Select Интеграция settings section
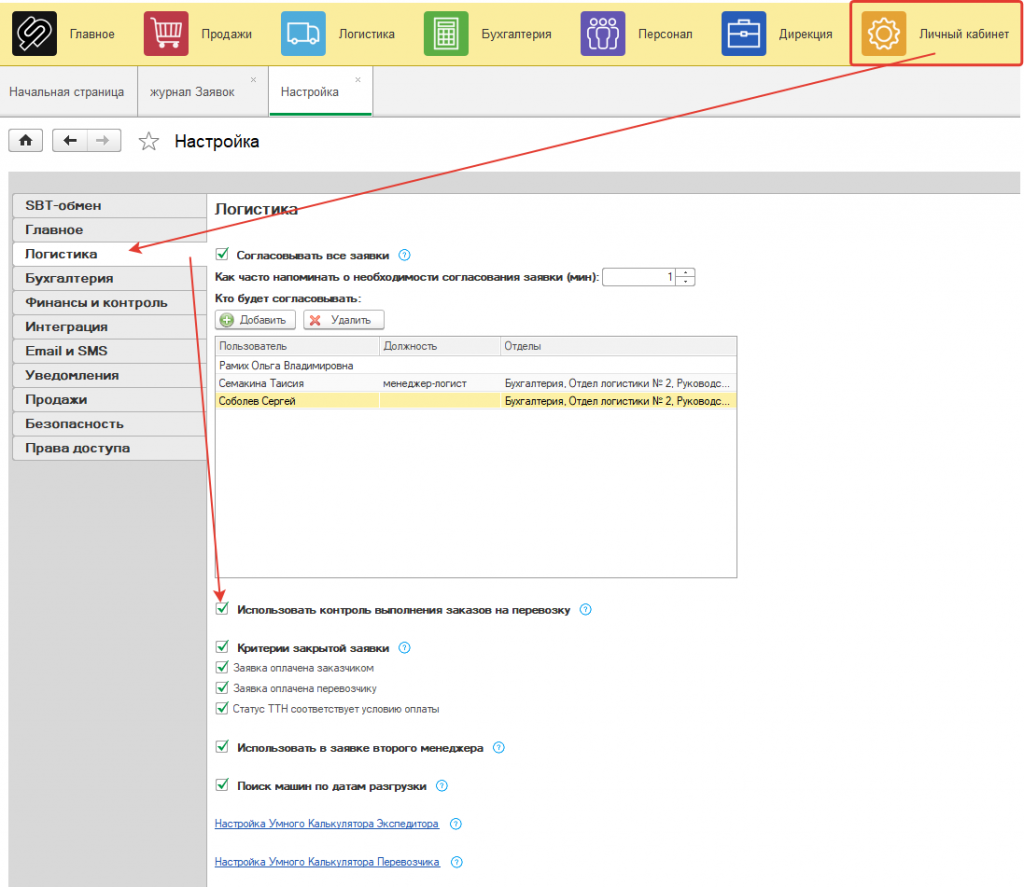The height and width of the screenshot is (887, 1024). coord(110,327)
